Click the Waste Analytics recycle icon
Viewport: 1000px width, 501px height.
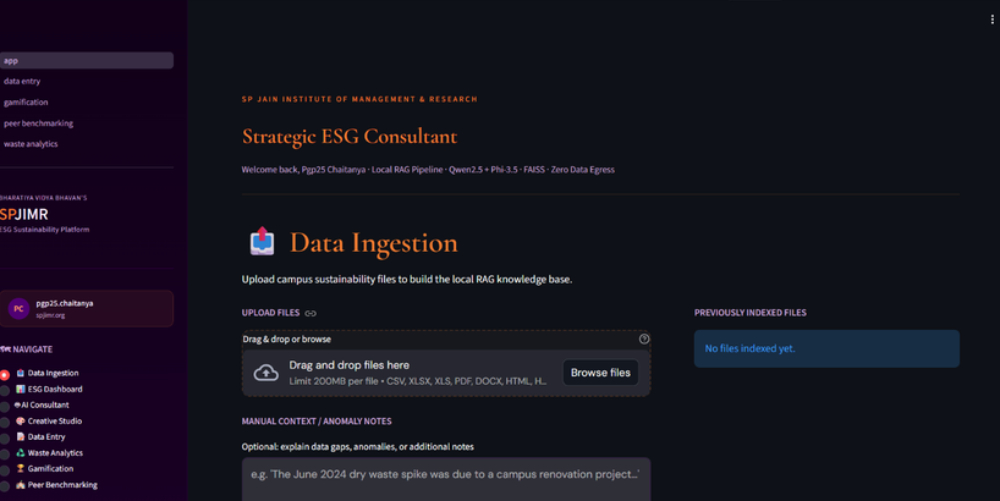(x=20, y=453)
